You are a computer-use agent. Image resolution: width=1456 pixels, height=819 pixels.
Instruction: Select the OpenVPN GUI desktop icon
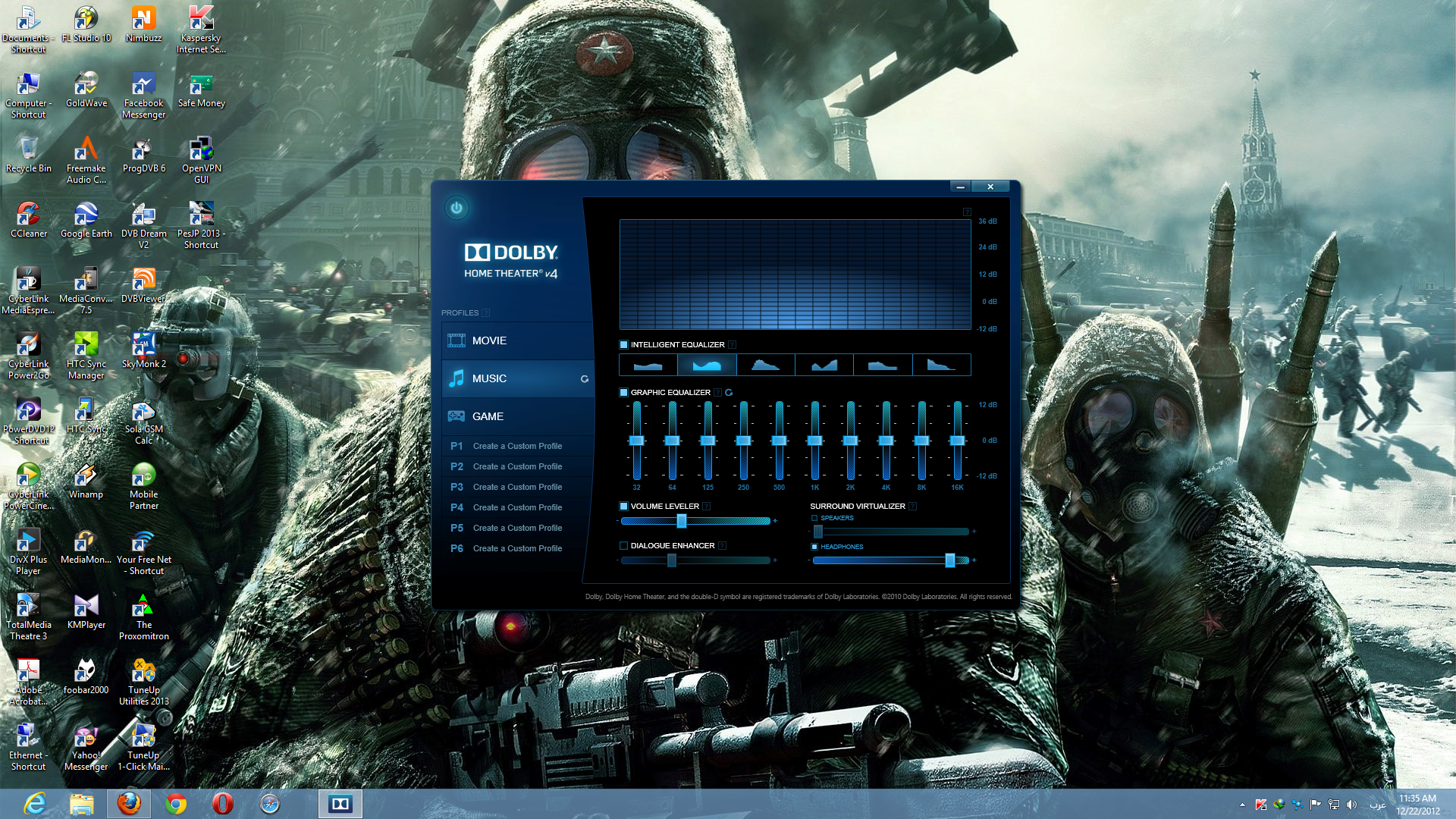coord(201,161)
